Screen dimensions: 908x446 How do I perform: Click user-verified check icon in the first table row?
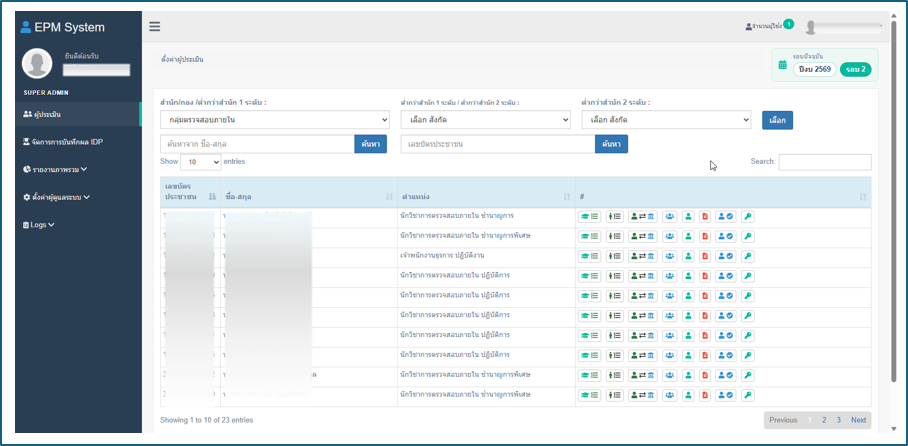(726, 217)
